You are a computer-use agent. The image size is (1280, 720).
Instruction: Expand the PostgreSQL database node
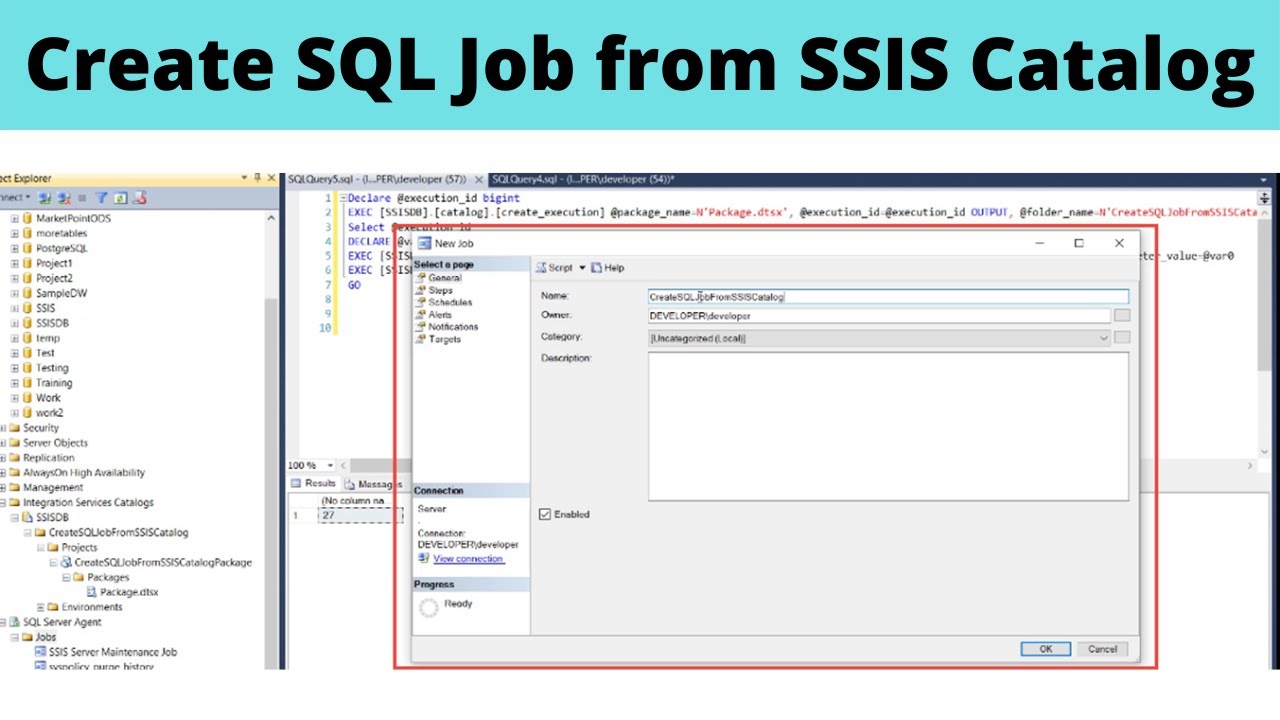14,248
